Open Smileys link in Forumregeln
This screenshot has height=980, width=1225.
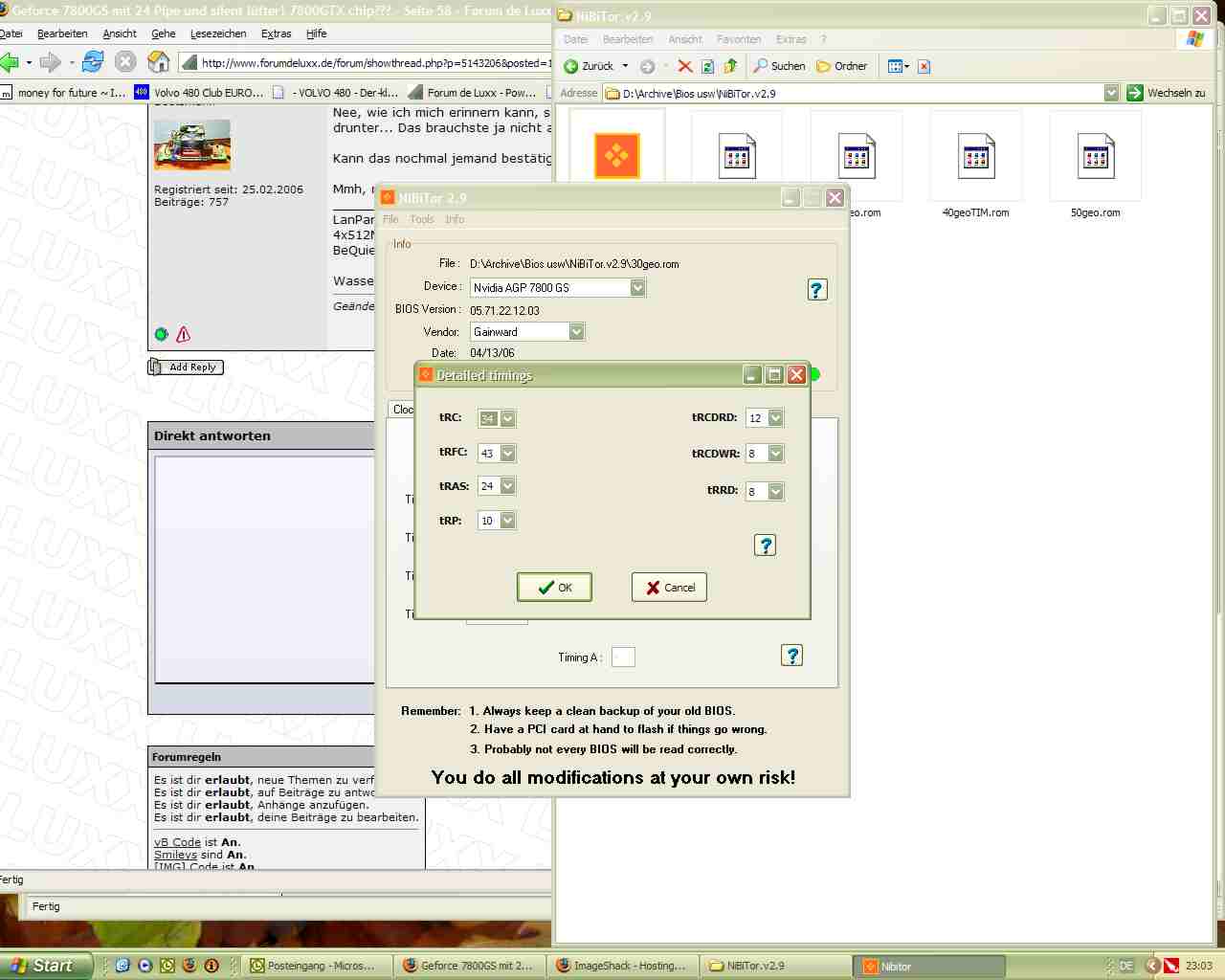[x=175, y=855]
